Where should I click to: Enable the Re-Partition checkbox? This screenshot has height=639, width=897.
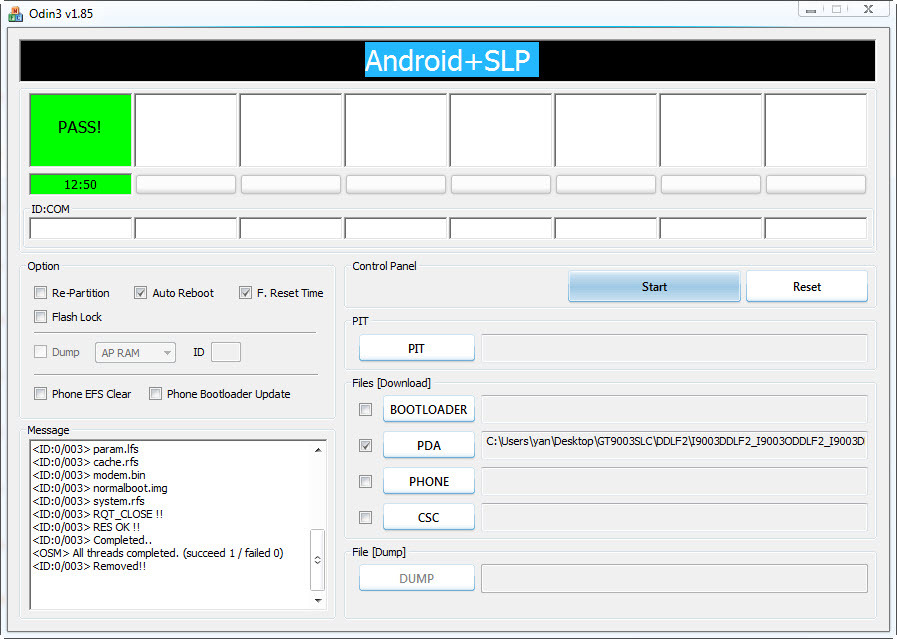tap(41, 293)
